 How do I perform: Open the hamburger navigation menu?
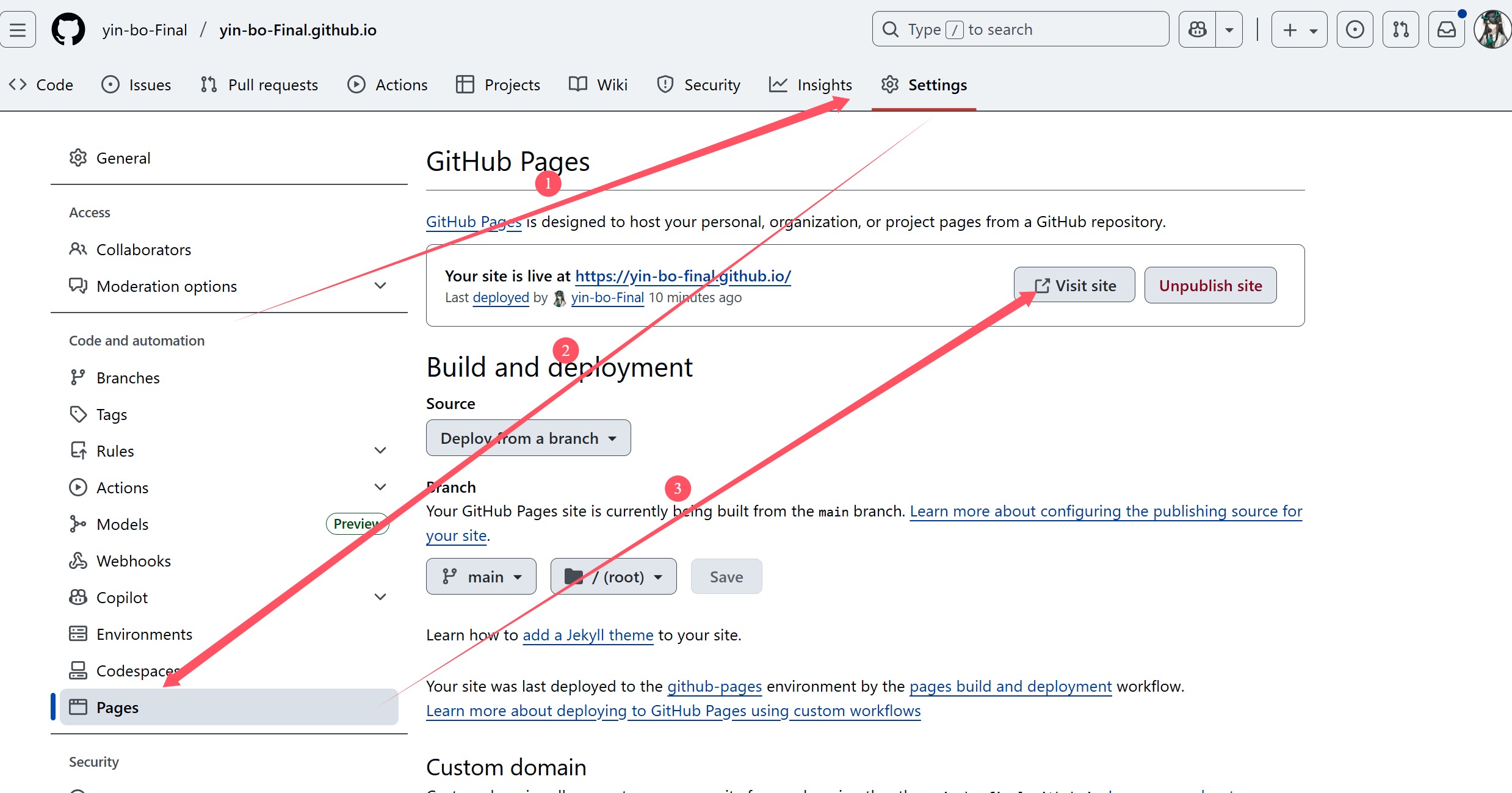pyautogui.click(x=18, y=29)
